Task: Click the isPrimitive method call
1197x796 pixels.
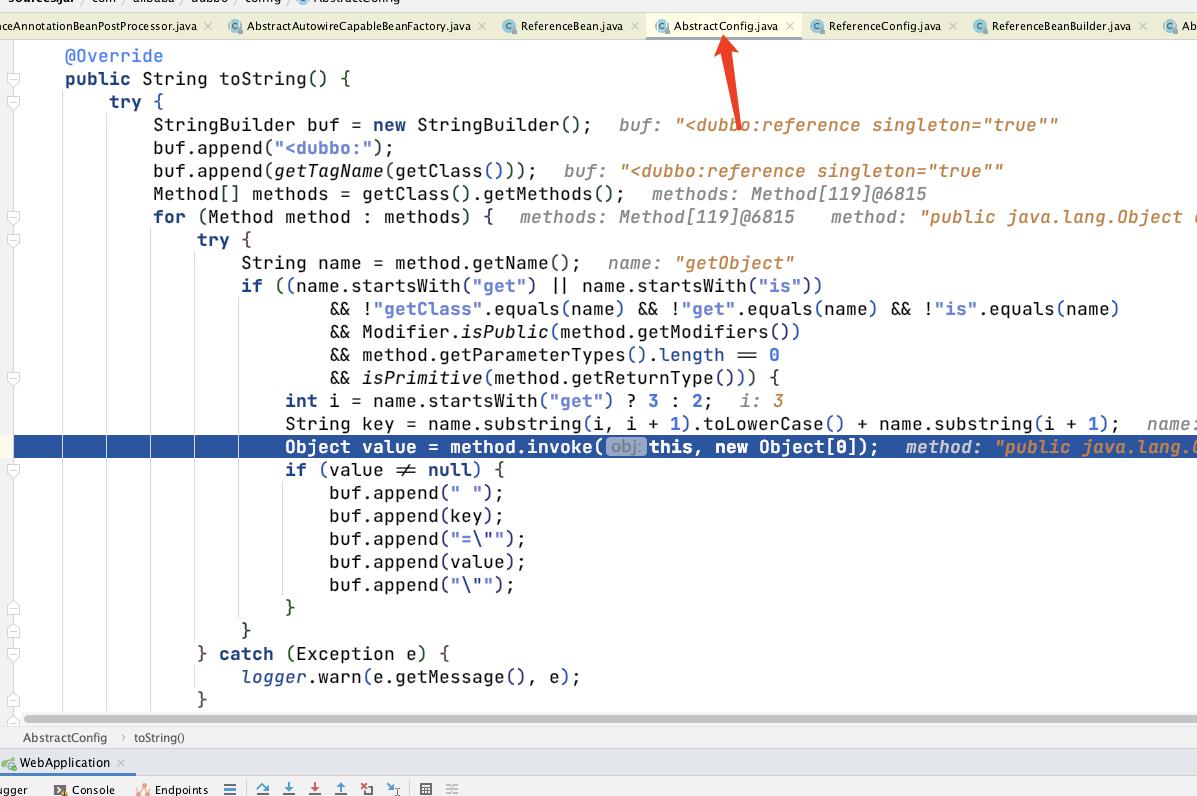Action: (x=422, y=379)
